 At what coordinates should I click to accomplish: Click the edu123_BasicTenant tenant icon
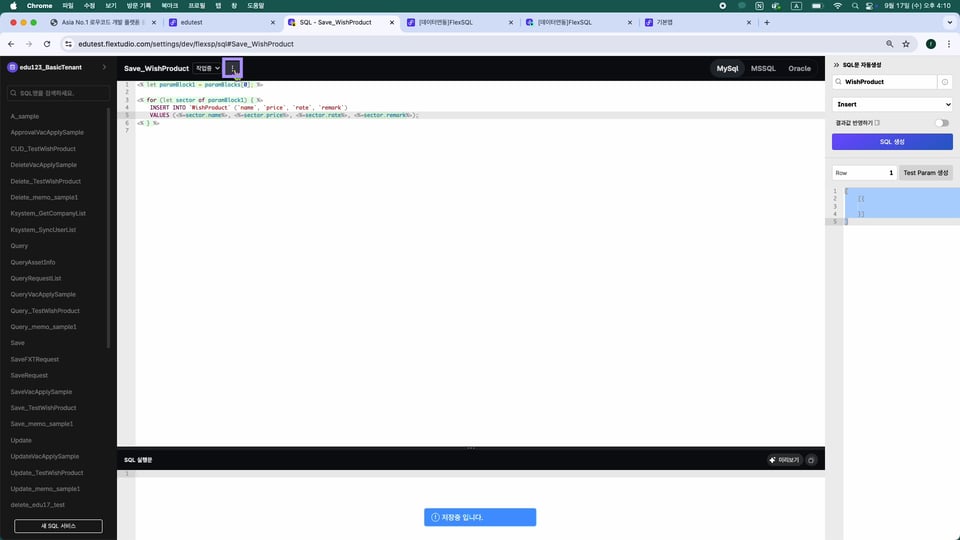tap(12, 67)
